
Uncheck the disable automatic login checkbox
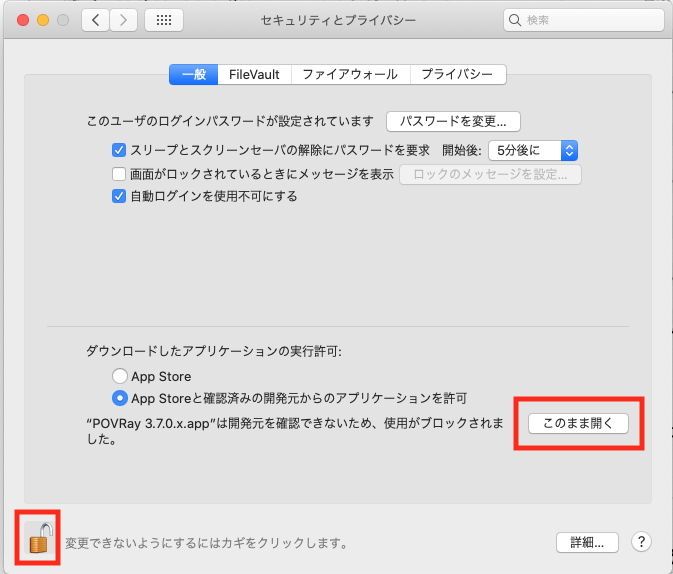(x=120, y=196)
